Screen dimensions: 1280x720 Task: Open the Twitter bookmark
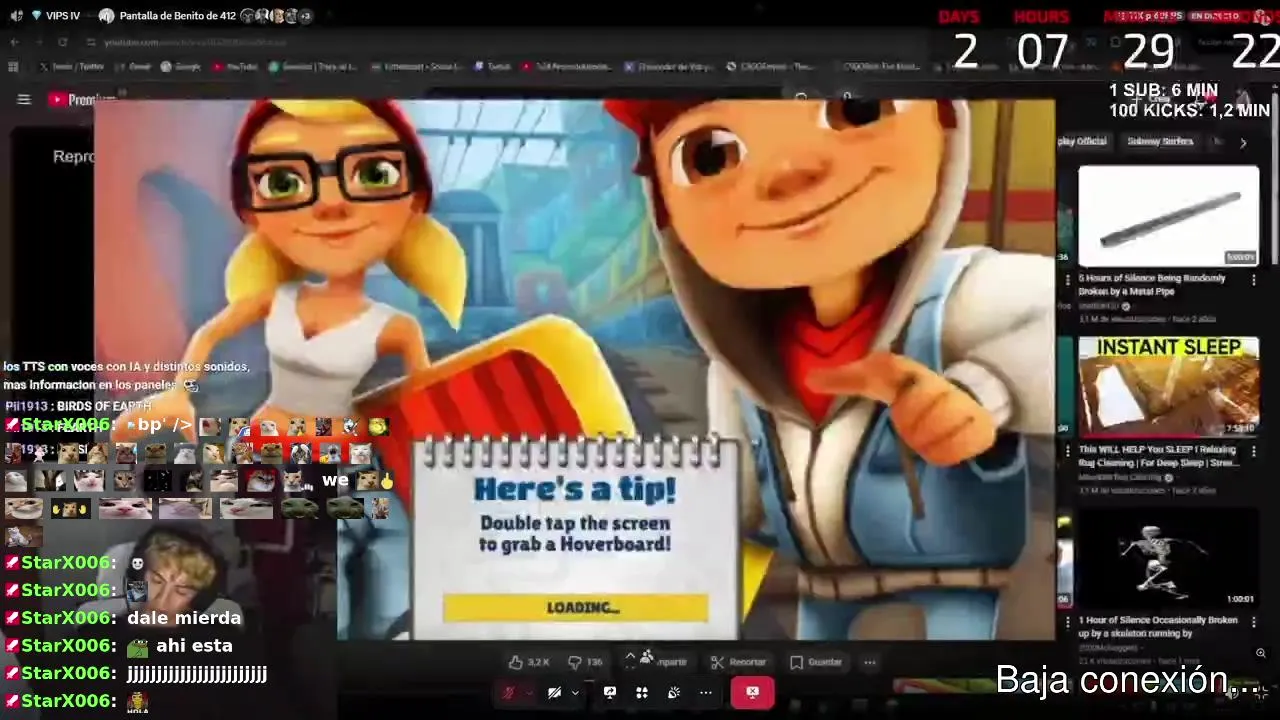72,67
